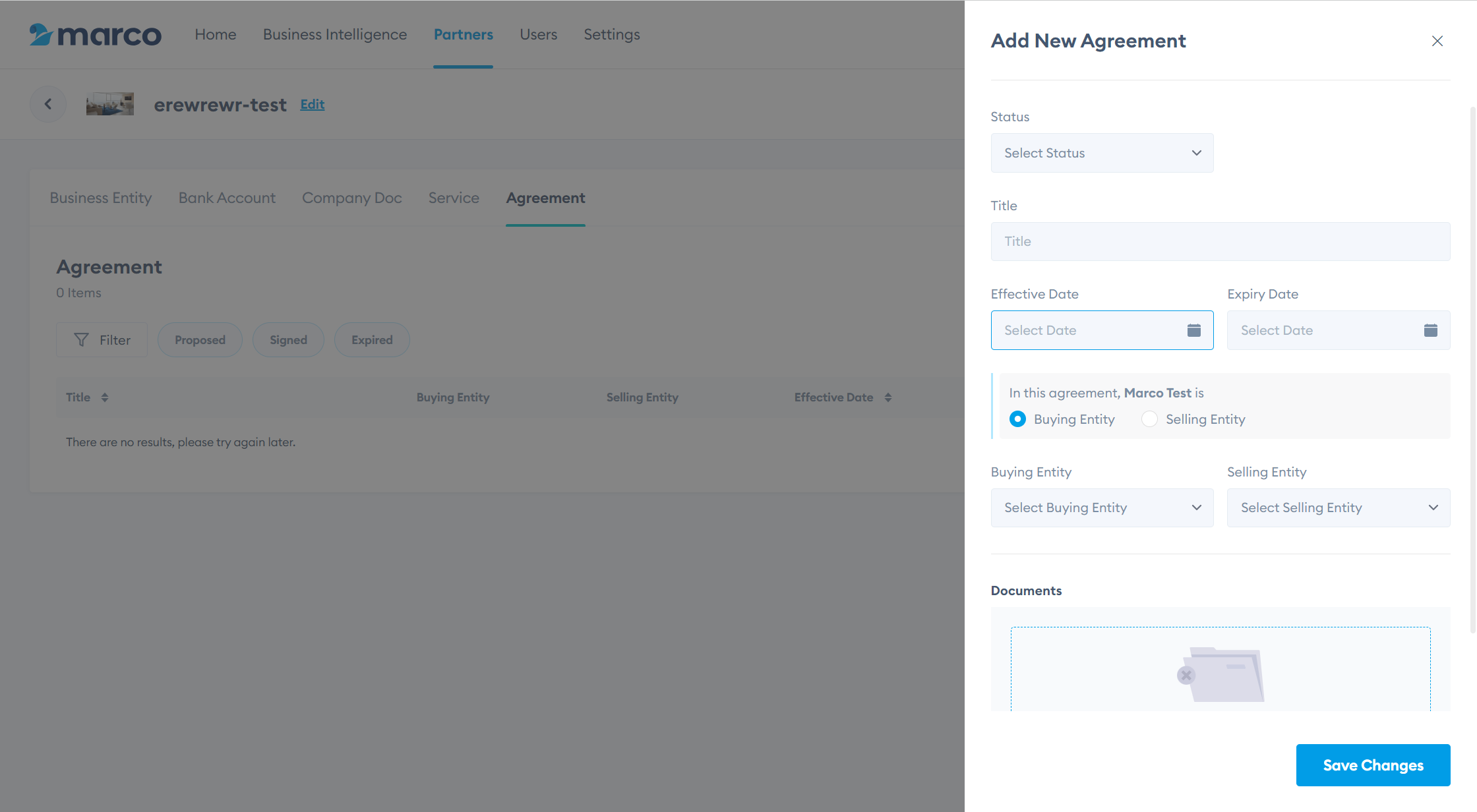The image size is (1477, 812).
Task: Select the Buying Entity radio option
Action: (x=1017, y=419)
